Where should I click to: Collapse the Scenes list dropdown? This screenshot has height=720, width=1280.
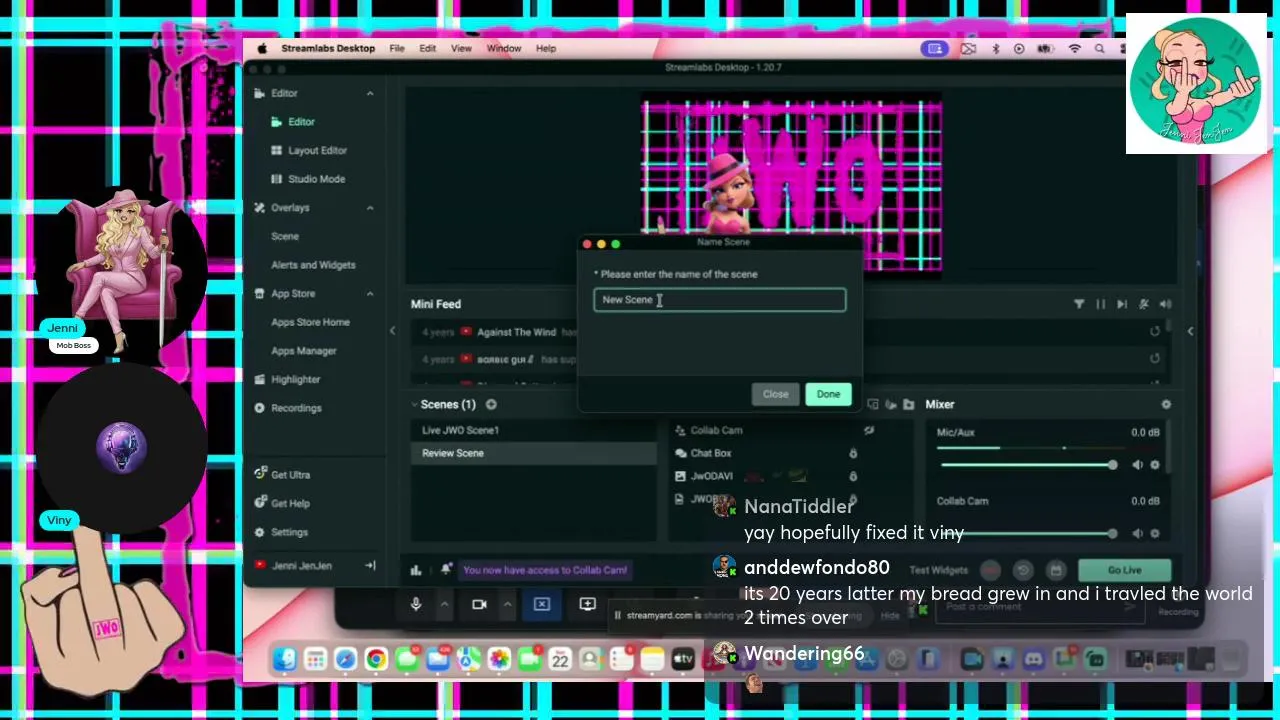click(x=415, y=405)
